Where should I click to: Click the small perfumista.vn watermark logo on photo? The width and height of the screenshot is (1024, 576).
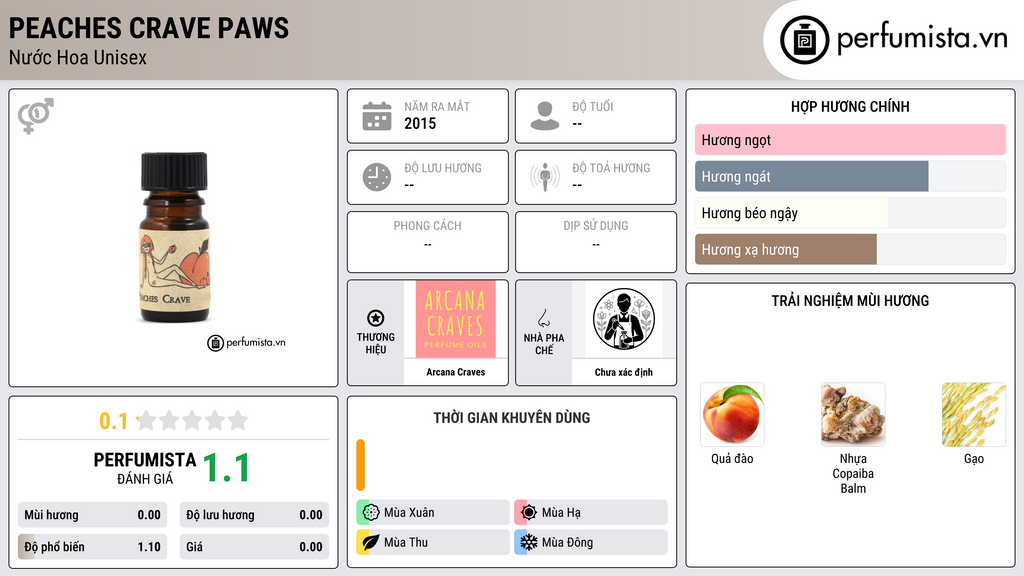pos(246,342)
